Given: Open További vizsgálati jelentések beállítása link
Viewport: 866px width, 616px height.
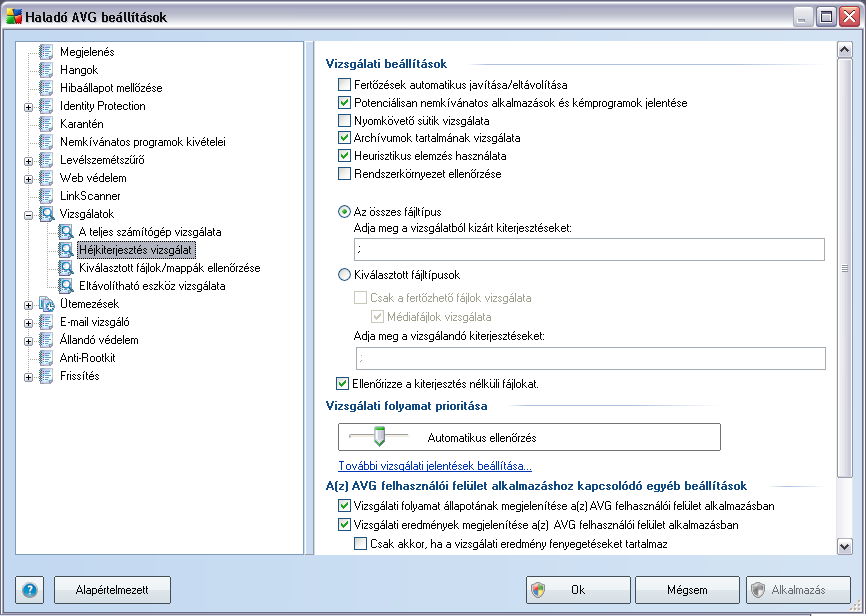Looking at the screenshot, I should point(435,466).
